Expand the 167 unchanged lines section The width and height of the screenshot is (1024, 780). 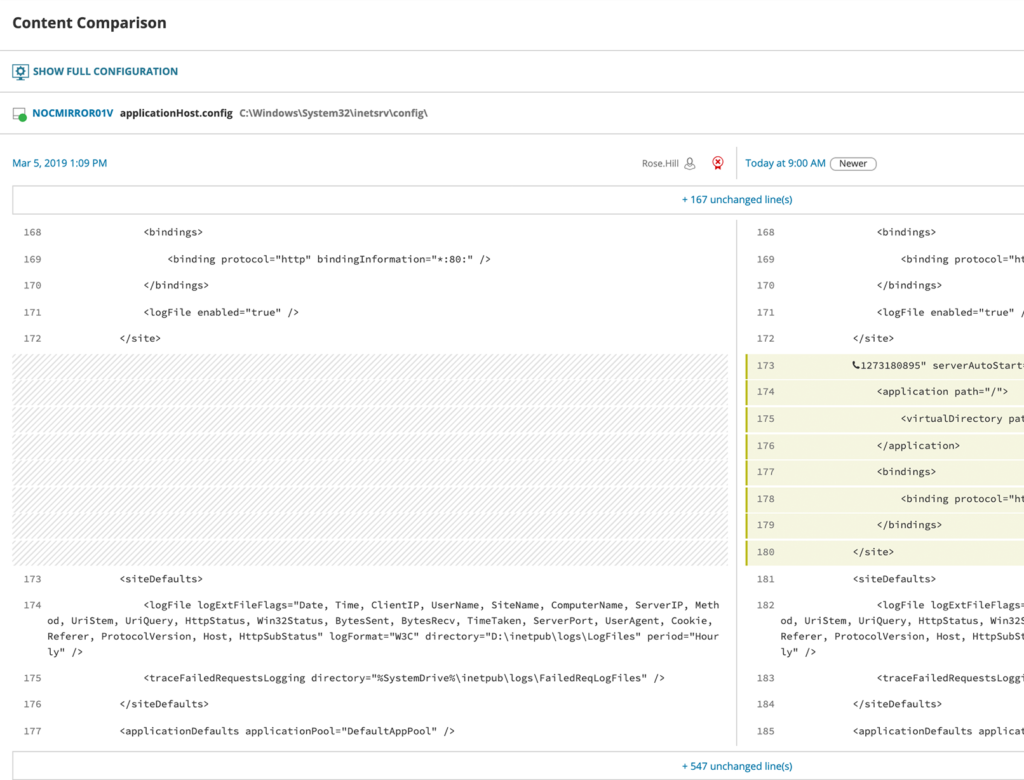[737, 199]
